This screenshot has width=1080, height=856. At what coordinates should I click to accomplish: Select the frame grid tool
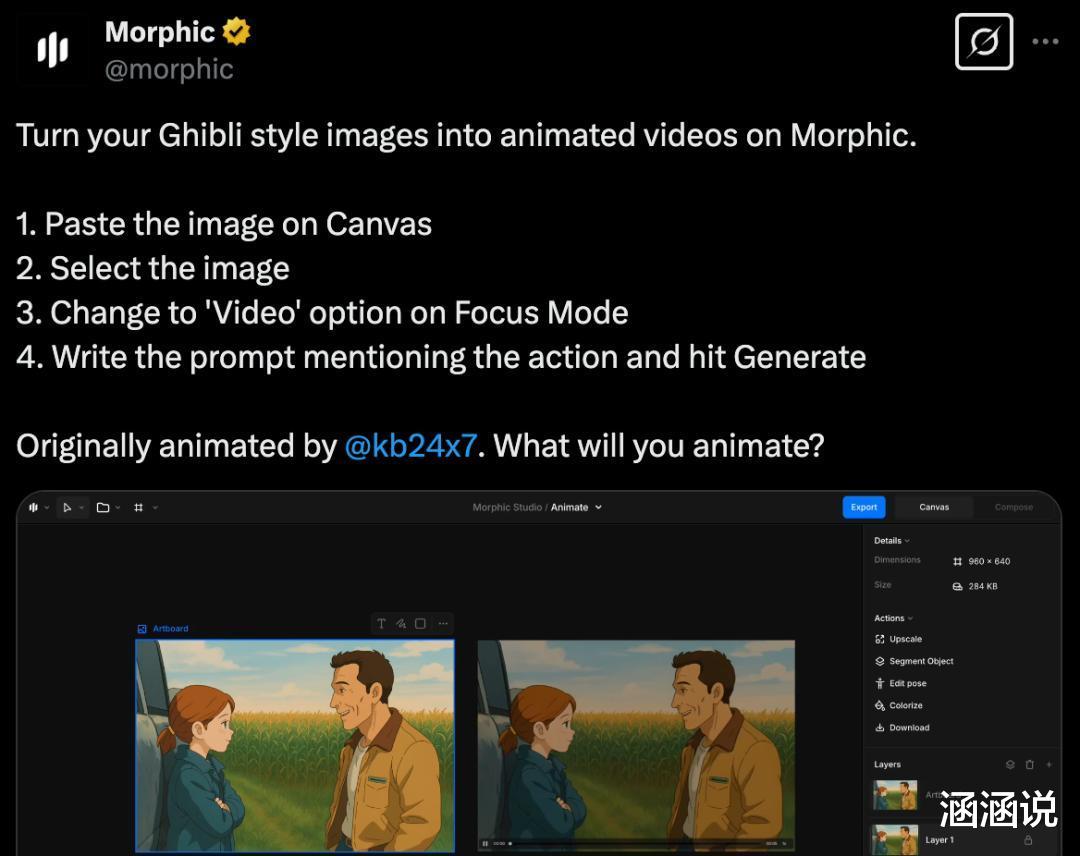pos(138,508)
